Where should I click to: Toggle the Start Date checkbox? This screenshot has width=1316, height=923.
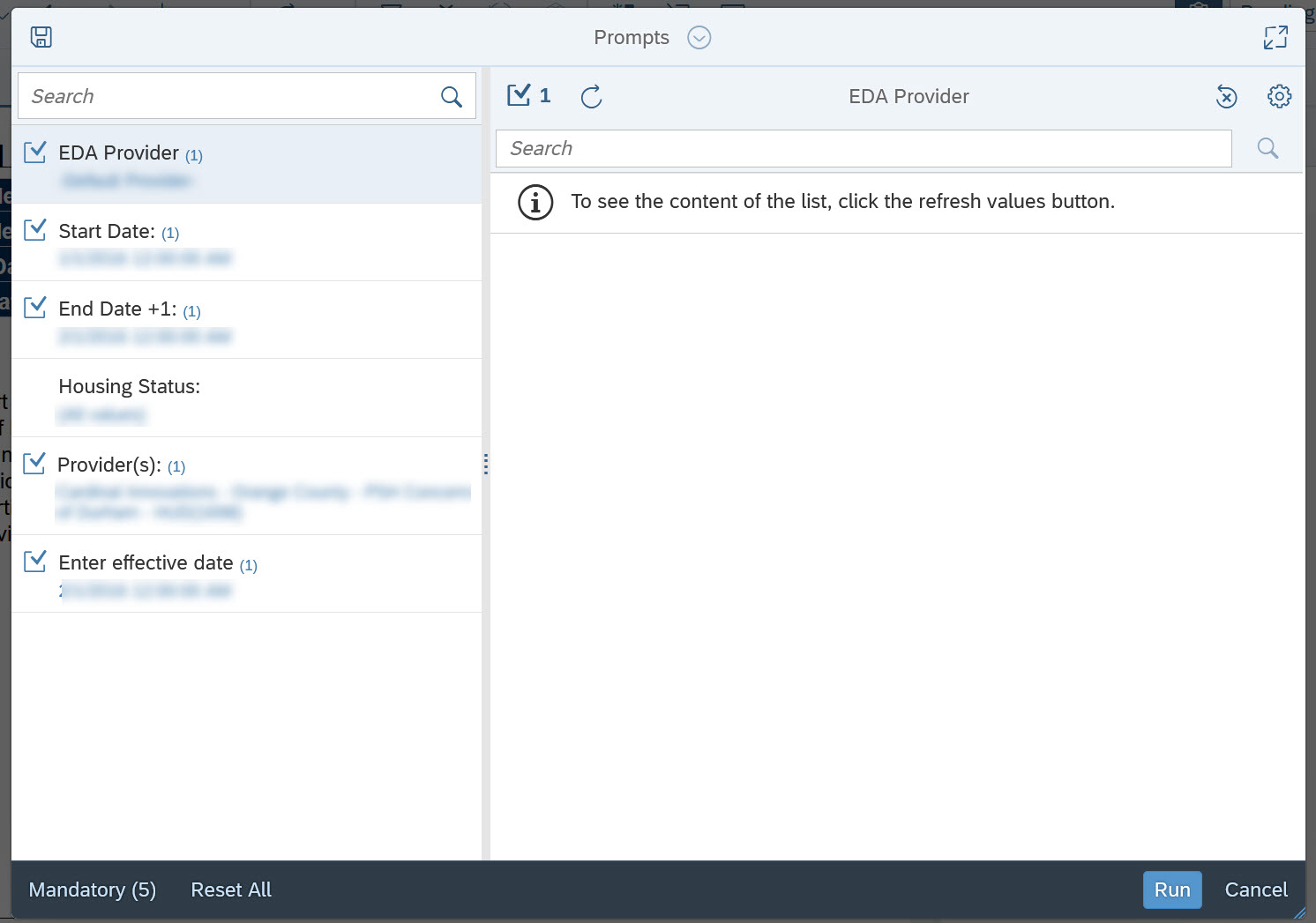[35, 230]
